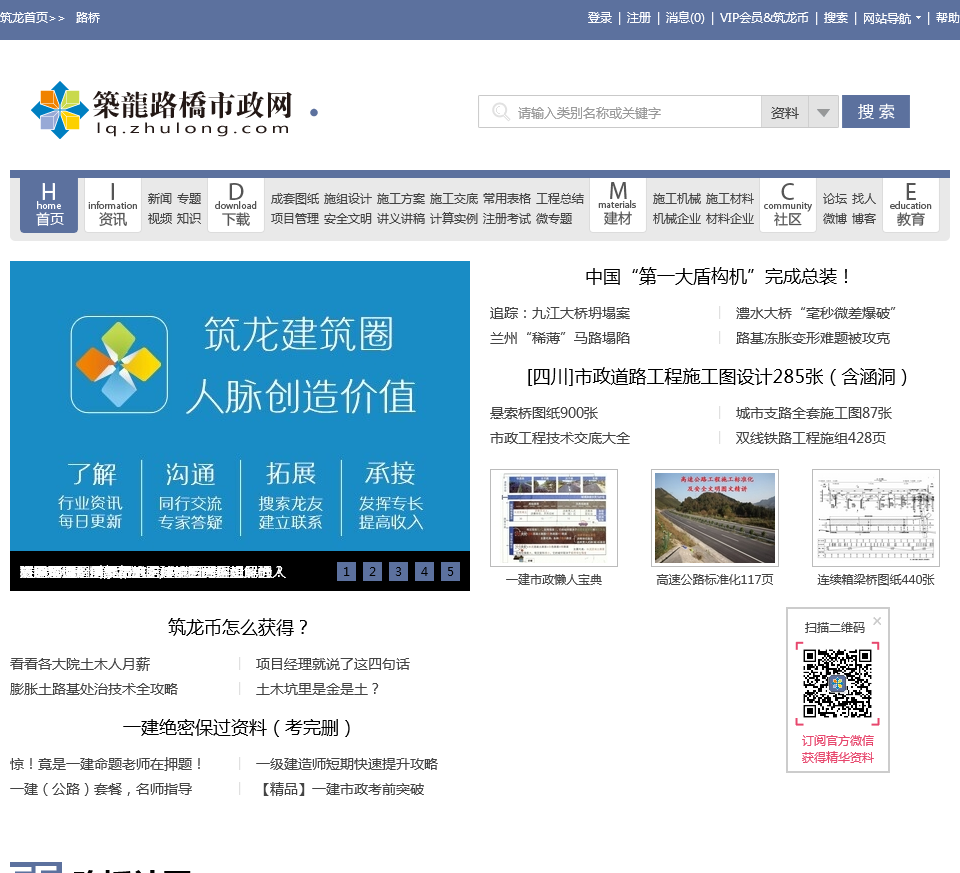Select the E education 教育 nav tab
960x873 pixels.
pyautogui.click(x=910, y=205)
